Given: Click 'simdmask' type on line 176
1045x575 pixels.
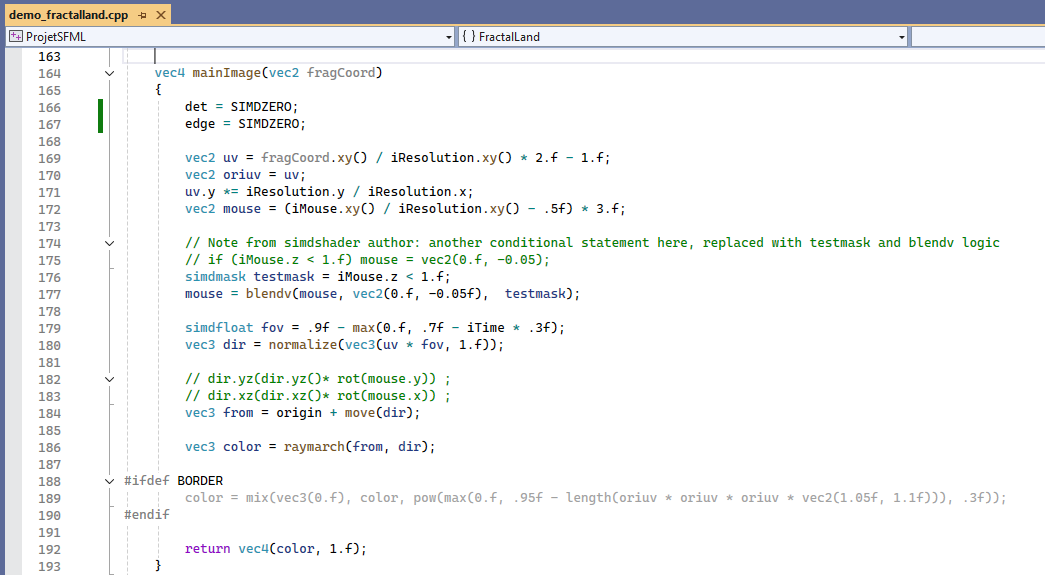Looking at the screenshot, I should point(215,277).
